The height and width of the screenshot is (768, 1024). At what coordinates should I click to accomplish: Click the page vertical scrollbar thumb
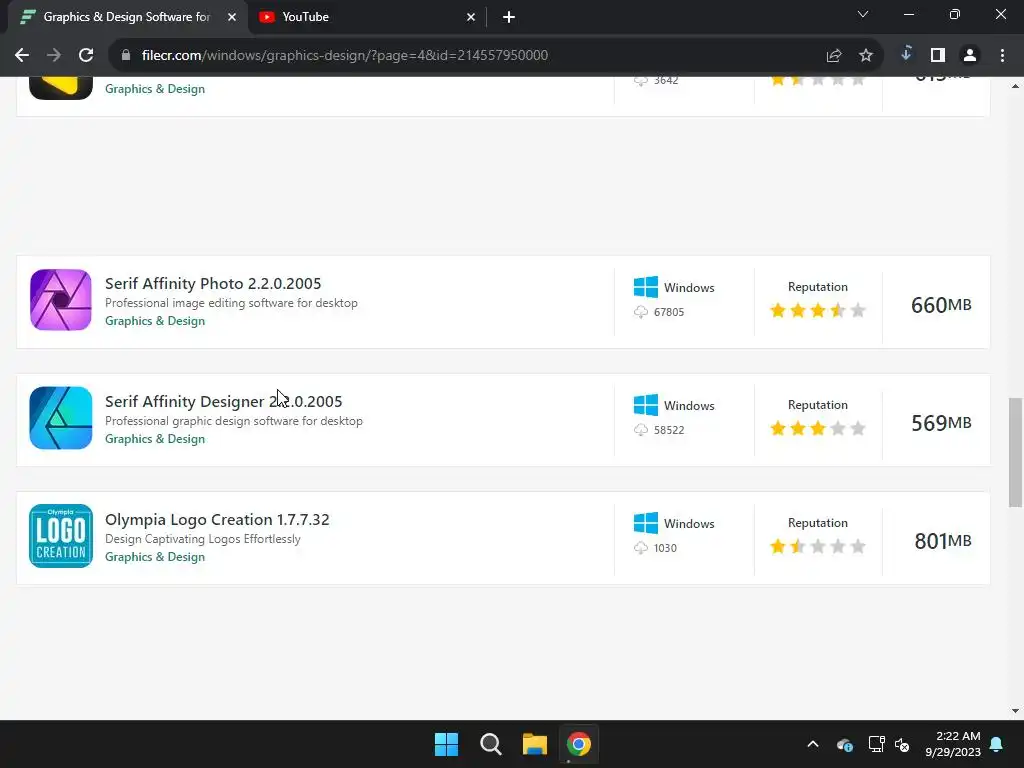[1015, 452]
